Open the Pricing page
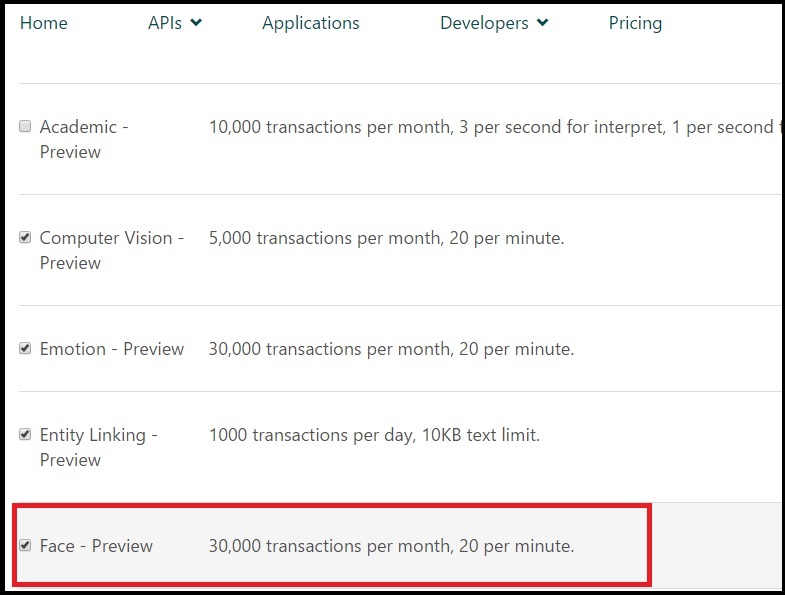The image size is (785, 595). coord(635,23)
